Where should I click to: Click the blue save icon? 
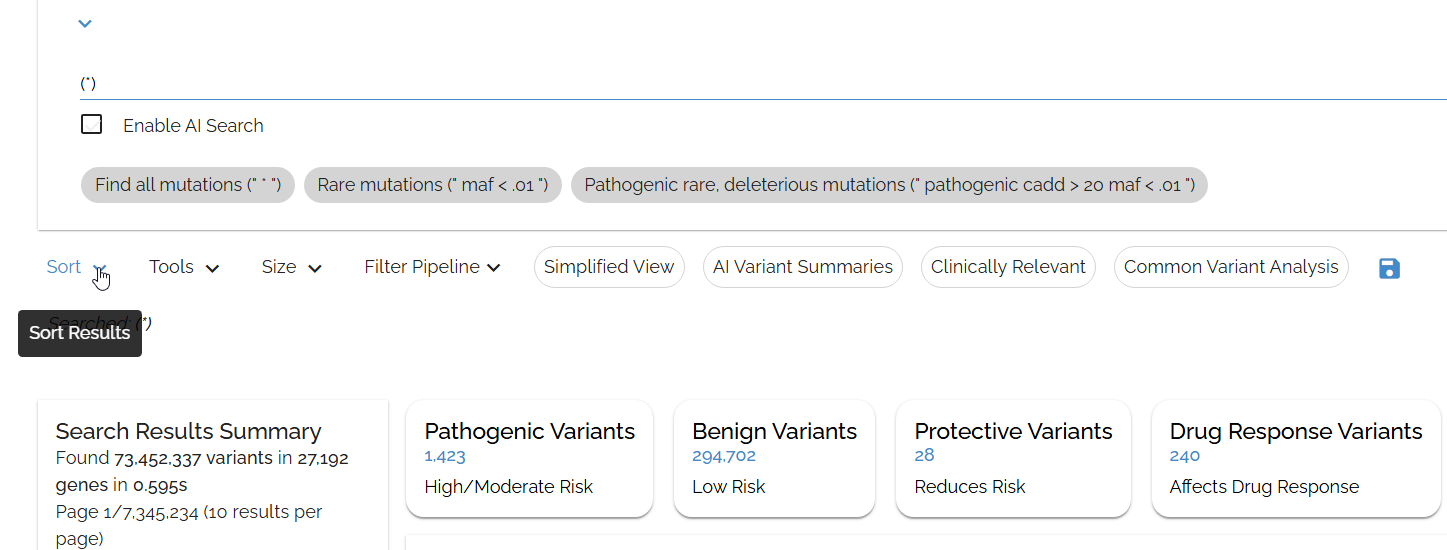pyautogui.click(x=1389, y=268)
